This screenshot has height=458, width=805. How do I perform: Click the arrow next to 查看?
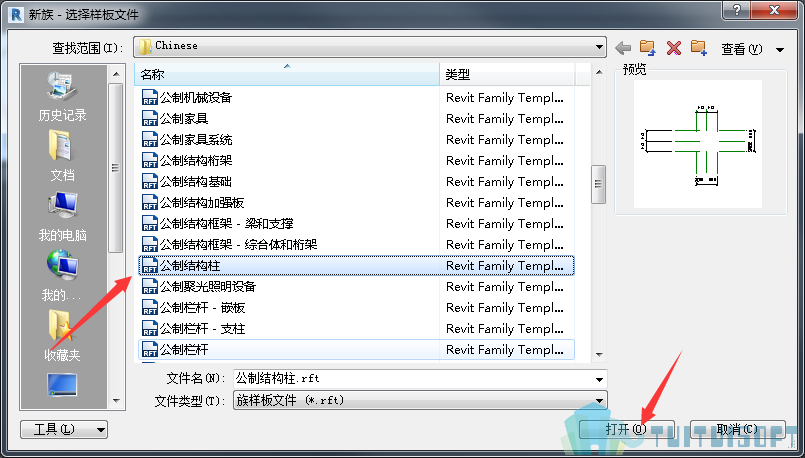click(x=780, y=50)
